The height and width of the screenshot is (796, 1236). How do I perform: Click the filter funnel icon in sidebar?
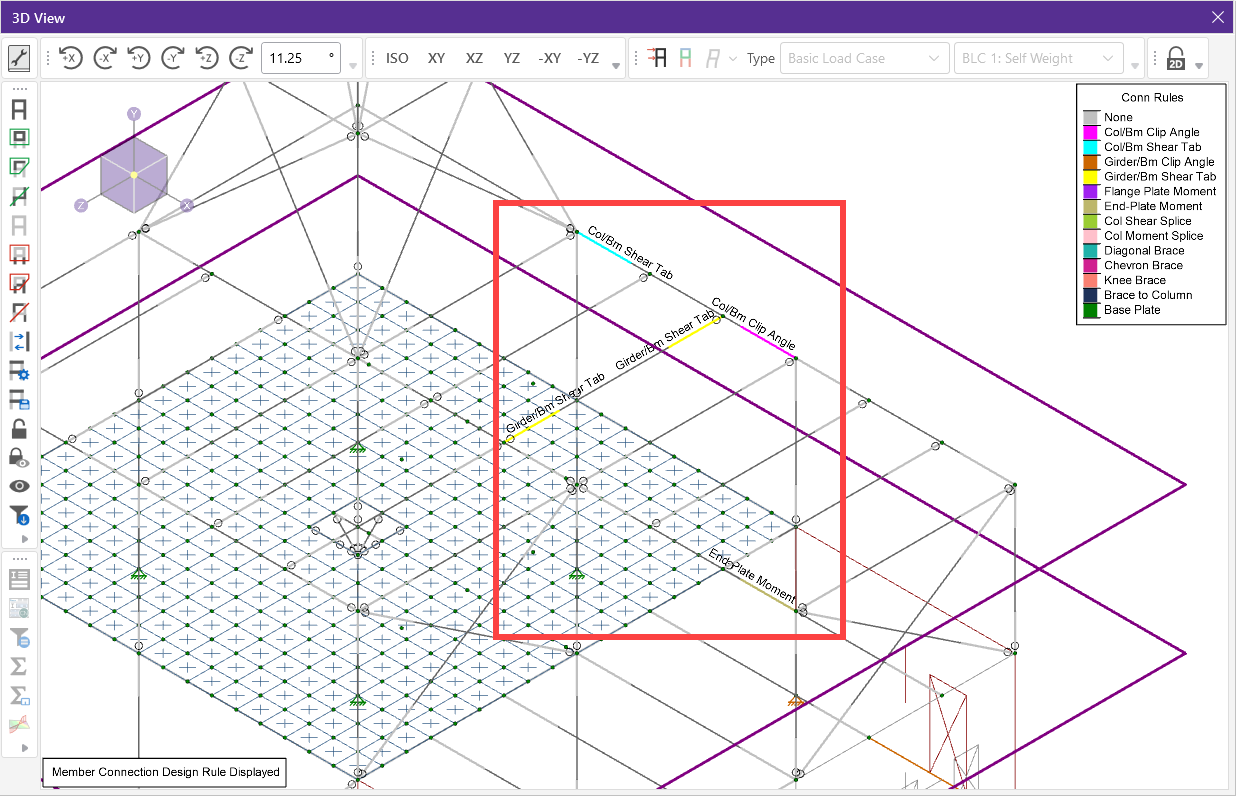tap(19, 516)
